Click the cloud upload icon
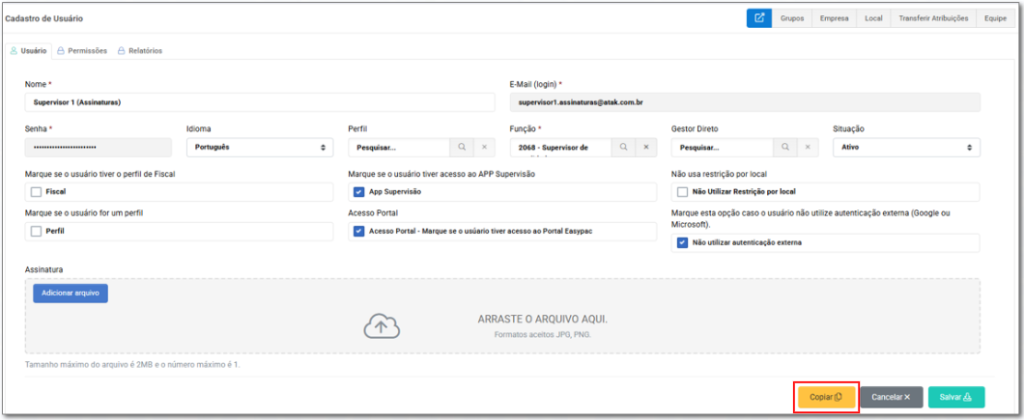 click(x=381, y=326)
